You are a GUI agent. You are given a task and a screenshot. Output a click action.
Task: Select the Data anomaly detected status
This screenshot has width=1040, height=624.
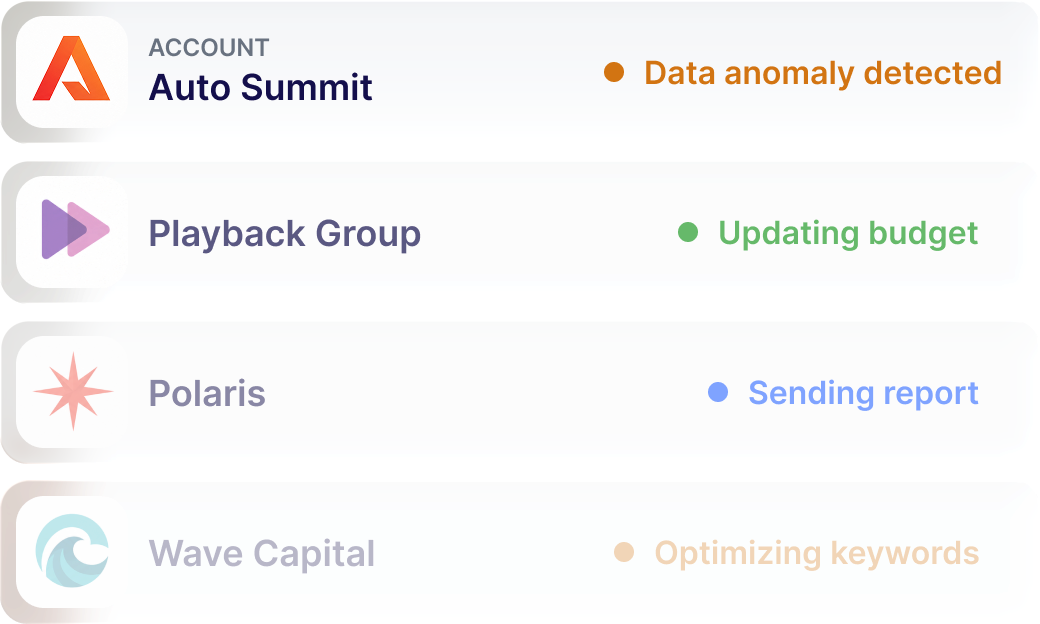coord(823,74)
